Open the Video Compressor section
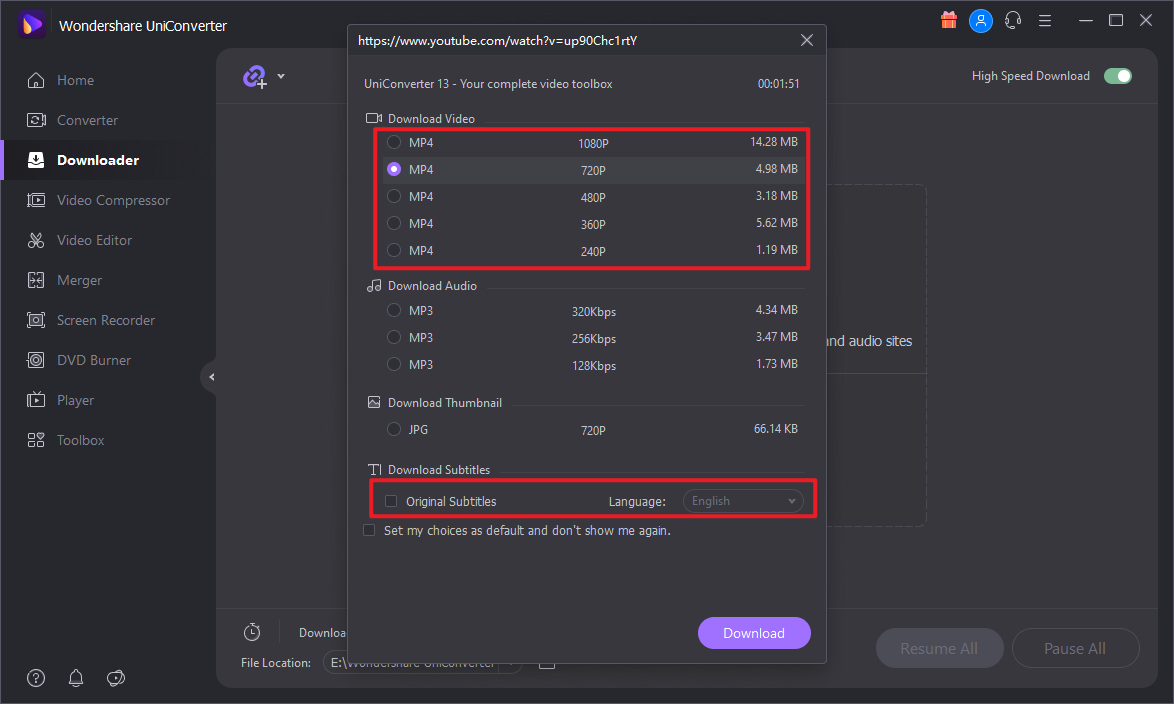This screenshot has height=704, width=1174. click(x=113, y=200)
